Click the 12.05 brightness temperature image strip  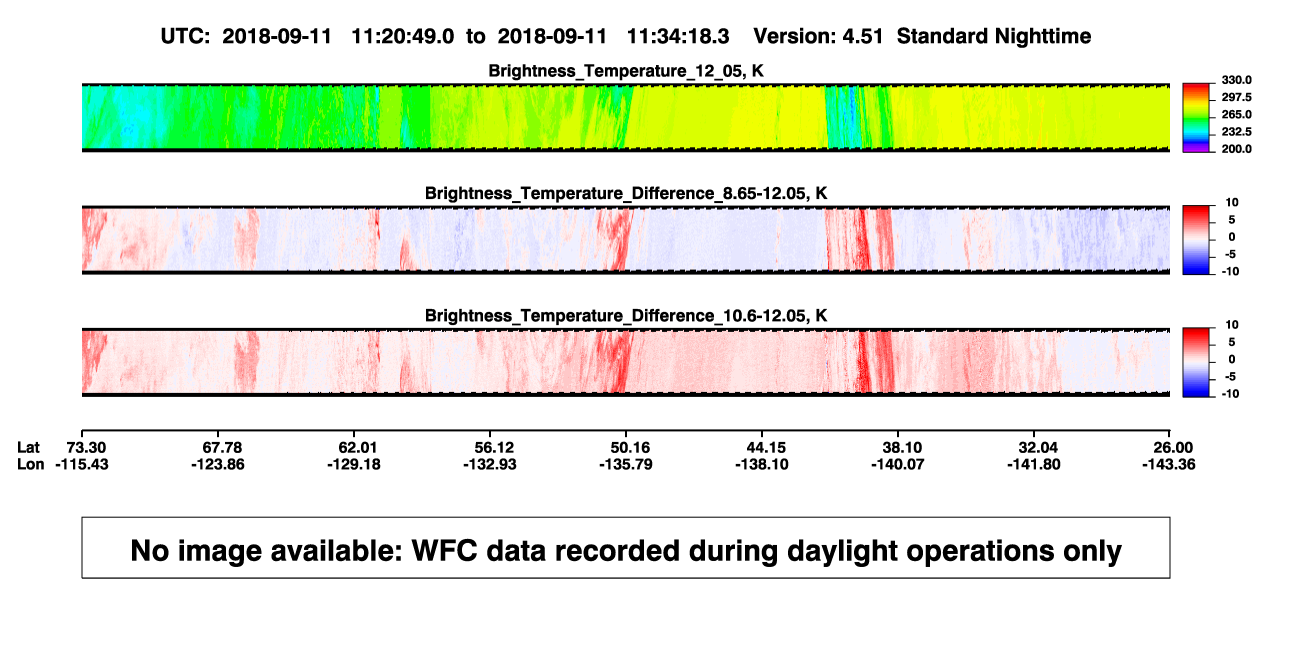pos(626,117)
